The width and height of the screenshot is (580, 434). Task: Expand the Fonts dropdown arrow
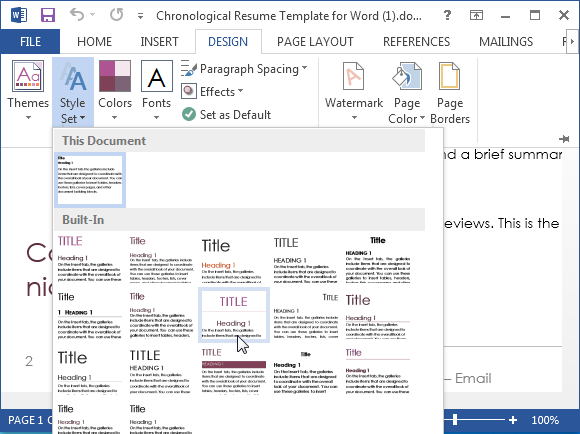[x=156, y=118]
